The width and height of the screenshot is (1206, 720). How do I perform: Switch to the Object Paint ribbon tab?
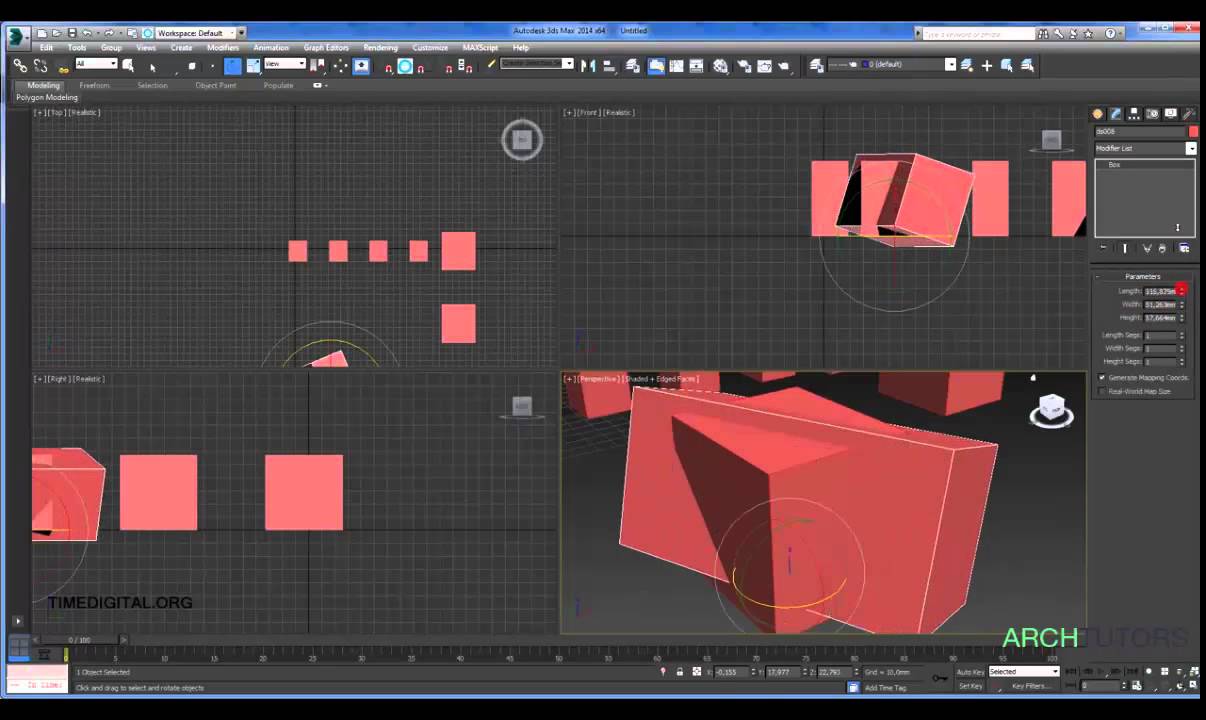216,85
